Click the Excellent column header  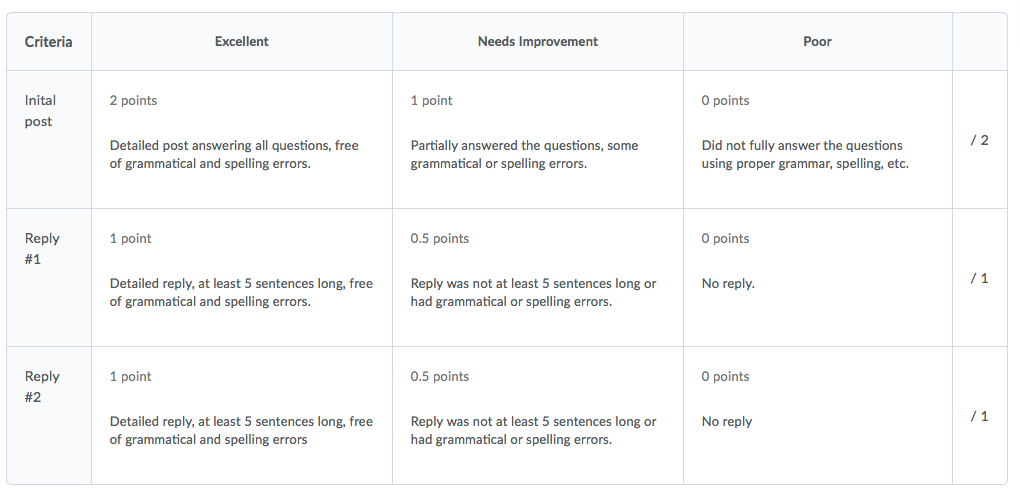pyautogui.click(x=241, y=41)
